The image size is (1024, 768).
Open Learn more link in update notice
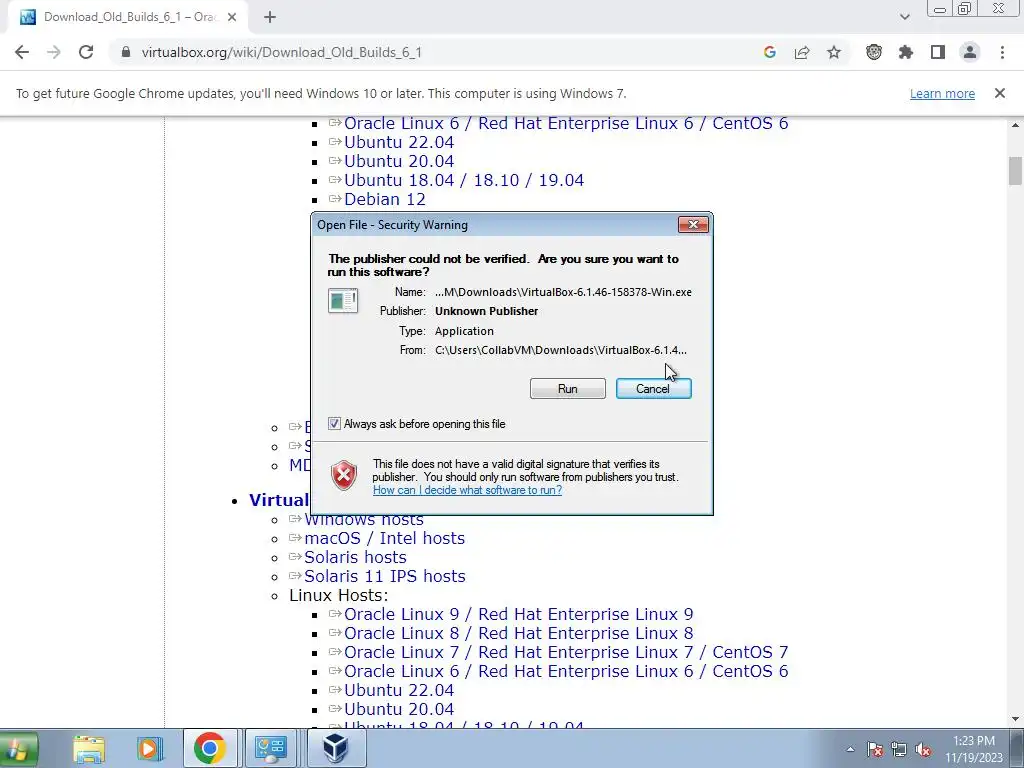click(942, 93)
